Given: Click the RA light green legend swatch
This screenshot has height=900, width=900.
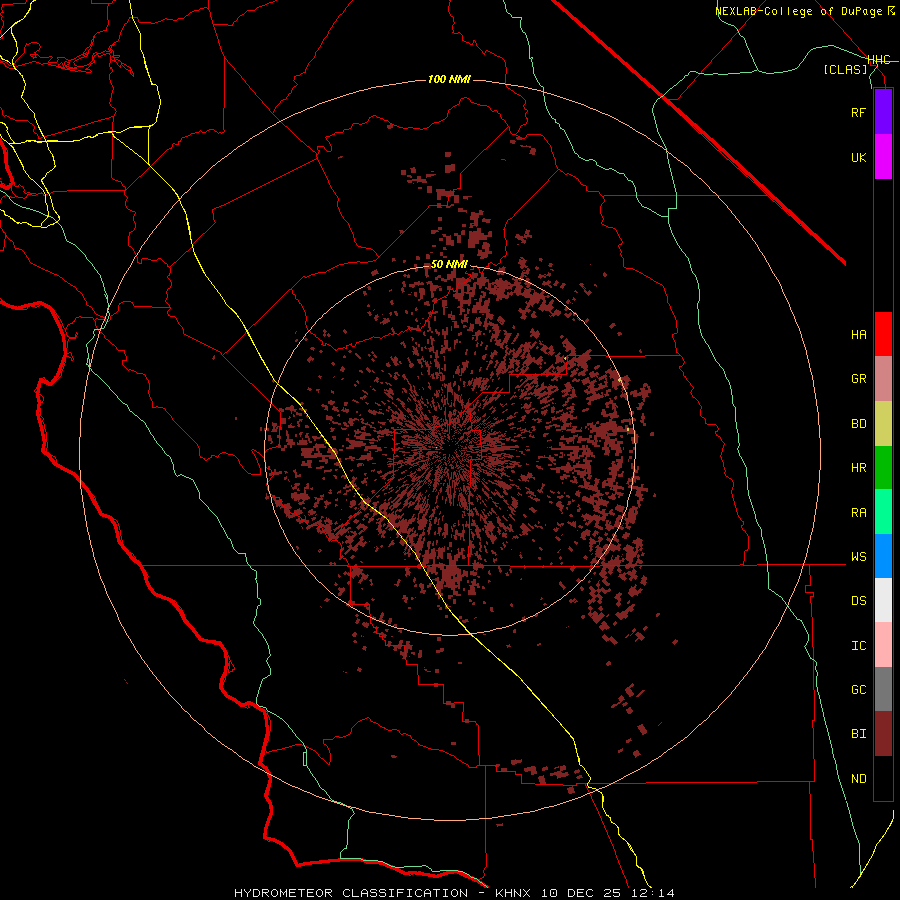Looking at the screenshot, I should point(883,512).
